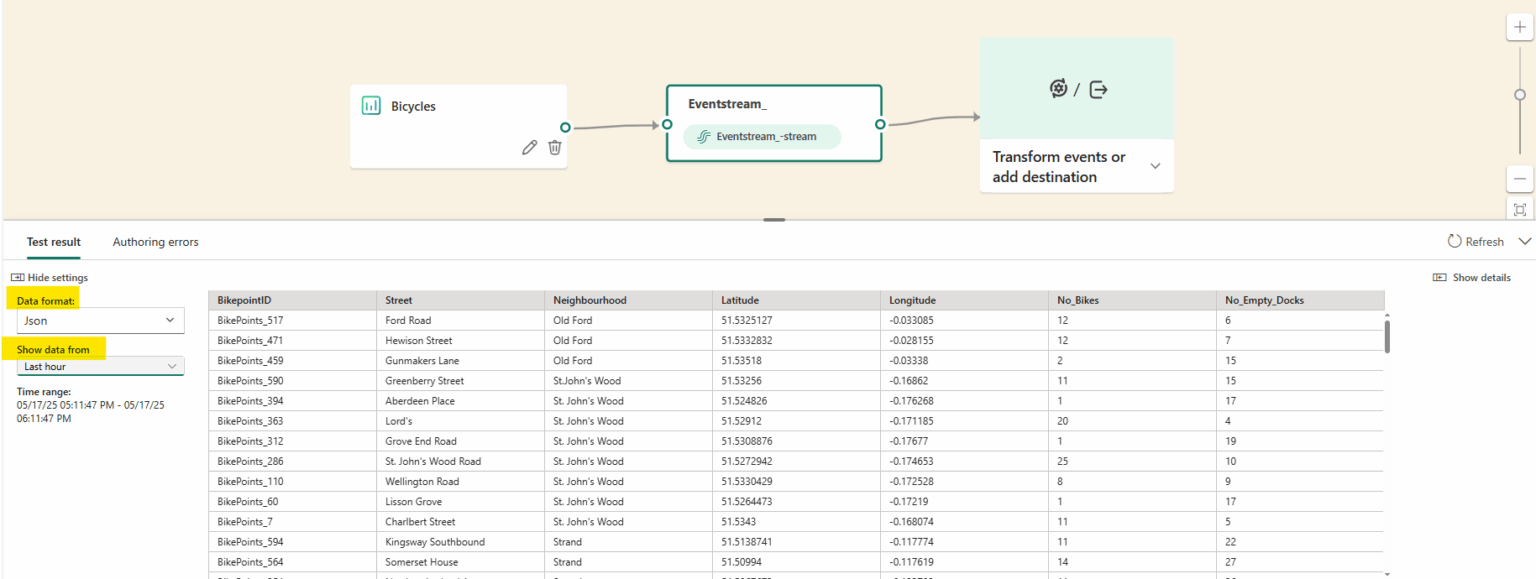Switch to the Authoring errors tab
Viewport: 1536px width, 579px height.
[x=155, y=242]
